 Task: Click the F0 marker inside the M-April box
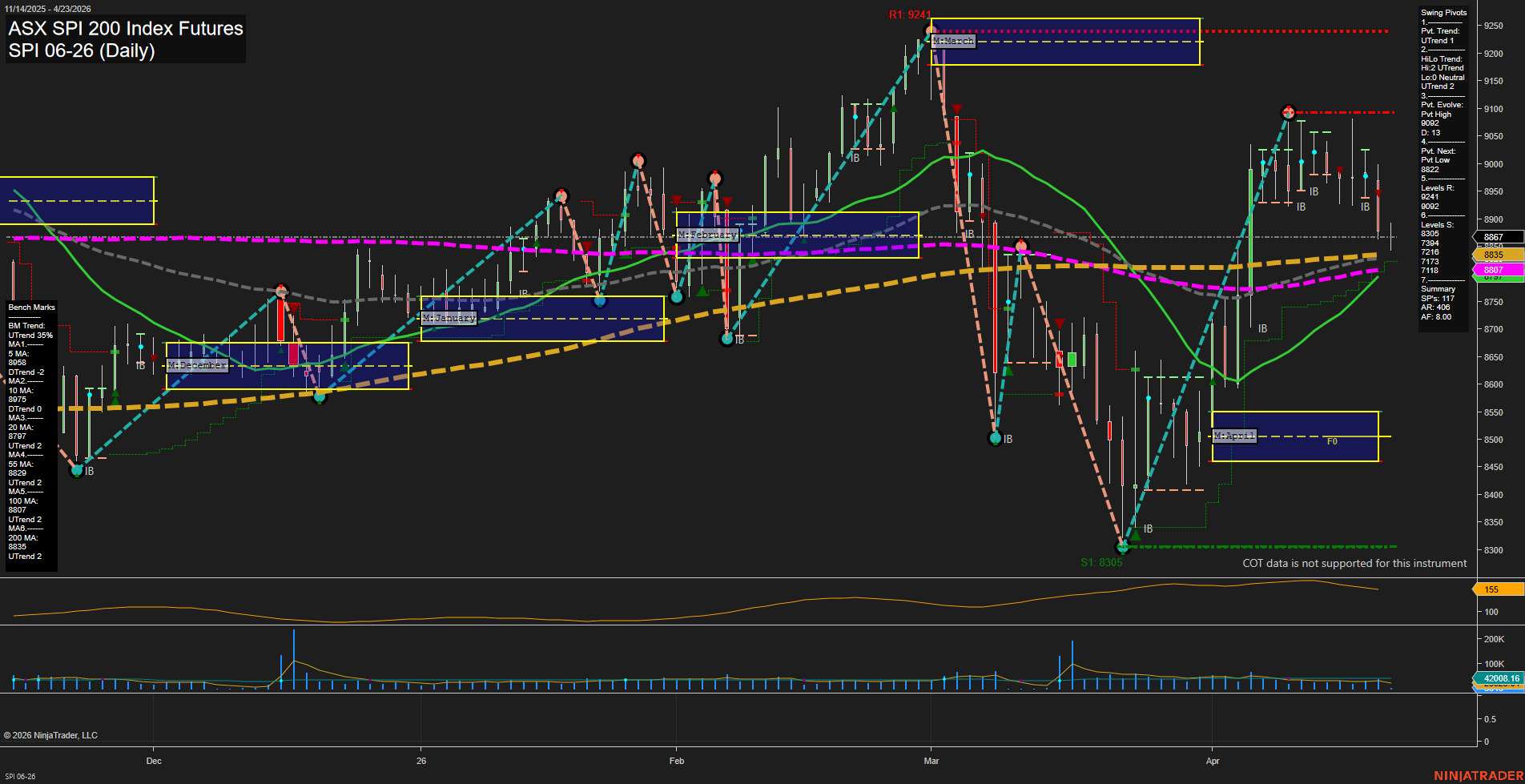click(x=1332, y=441)
